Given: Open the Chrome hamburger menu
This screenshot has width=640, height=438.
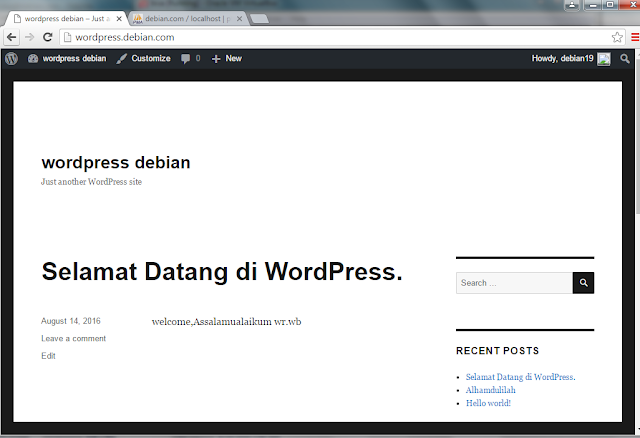Looking at the screenshot, I should coord(635,37).
